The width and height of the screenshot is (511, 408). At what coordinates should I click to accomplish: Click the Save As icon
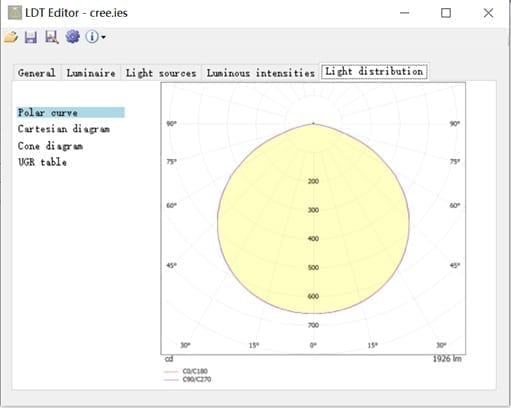pos(52,37)
